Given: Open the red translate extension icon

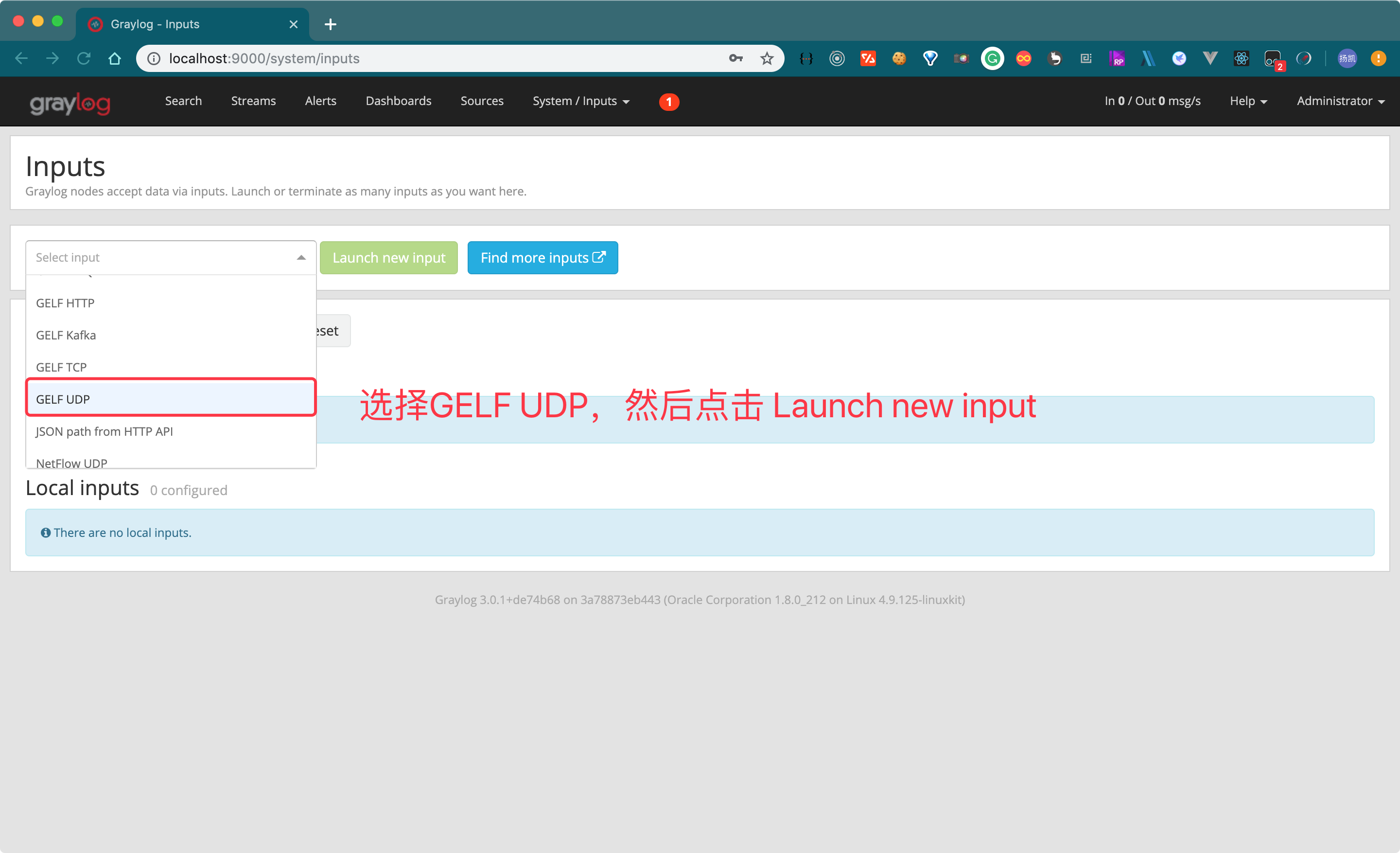Looking at the screenshot, I should [x=868, y=58].
